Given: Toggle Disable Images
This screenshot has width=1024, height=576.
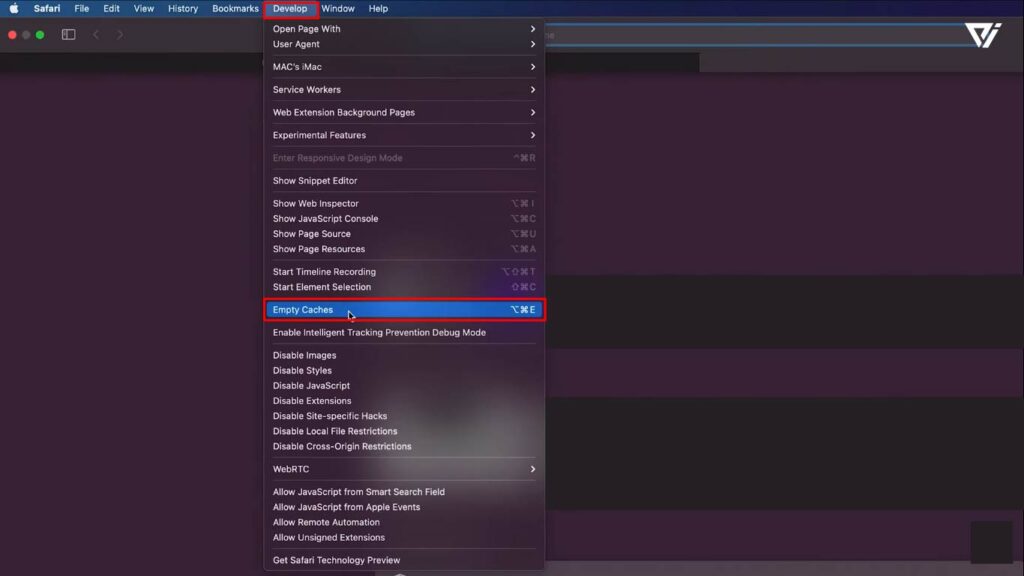Looking at the screenshot, I should pyautogui.click(x=404, y=355).
